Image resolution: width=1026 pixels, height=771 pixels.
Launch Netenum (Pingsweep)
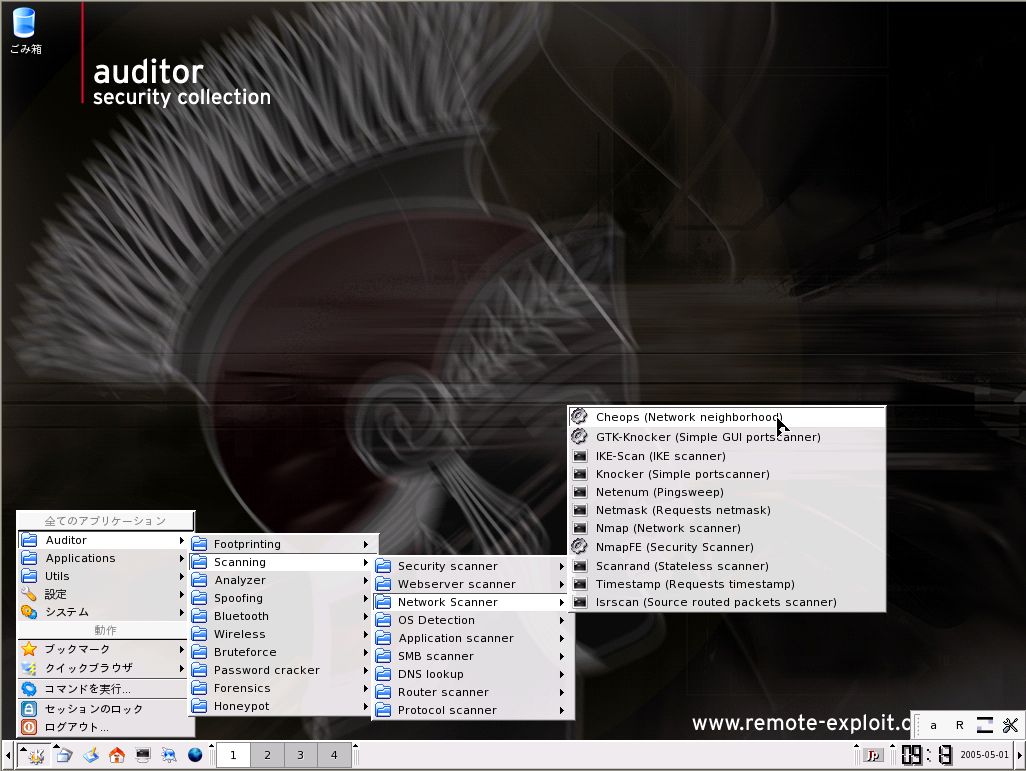tap(726, 492)
